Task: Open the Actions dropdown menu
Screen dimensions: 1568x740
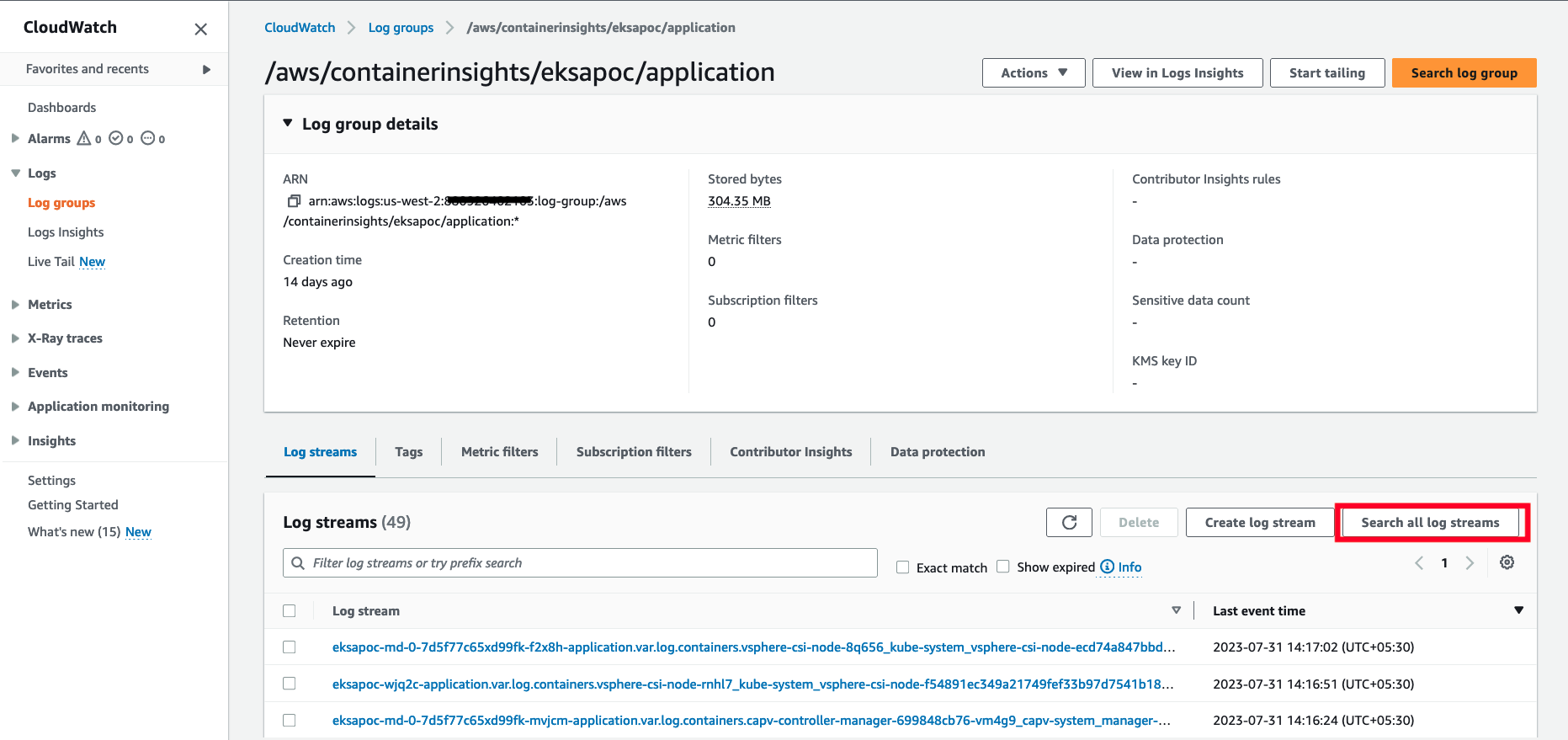Action: 1034,73
